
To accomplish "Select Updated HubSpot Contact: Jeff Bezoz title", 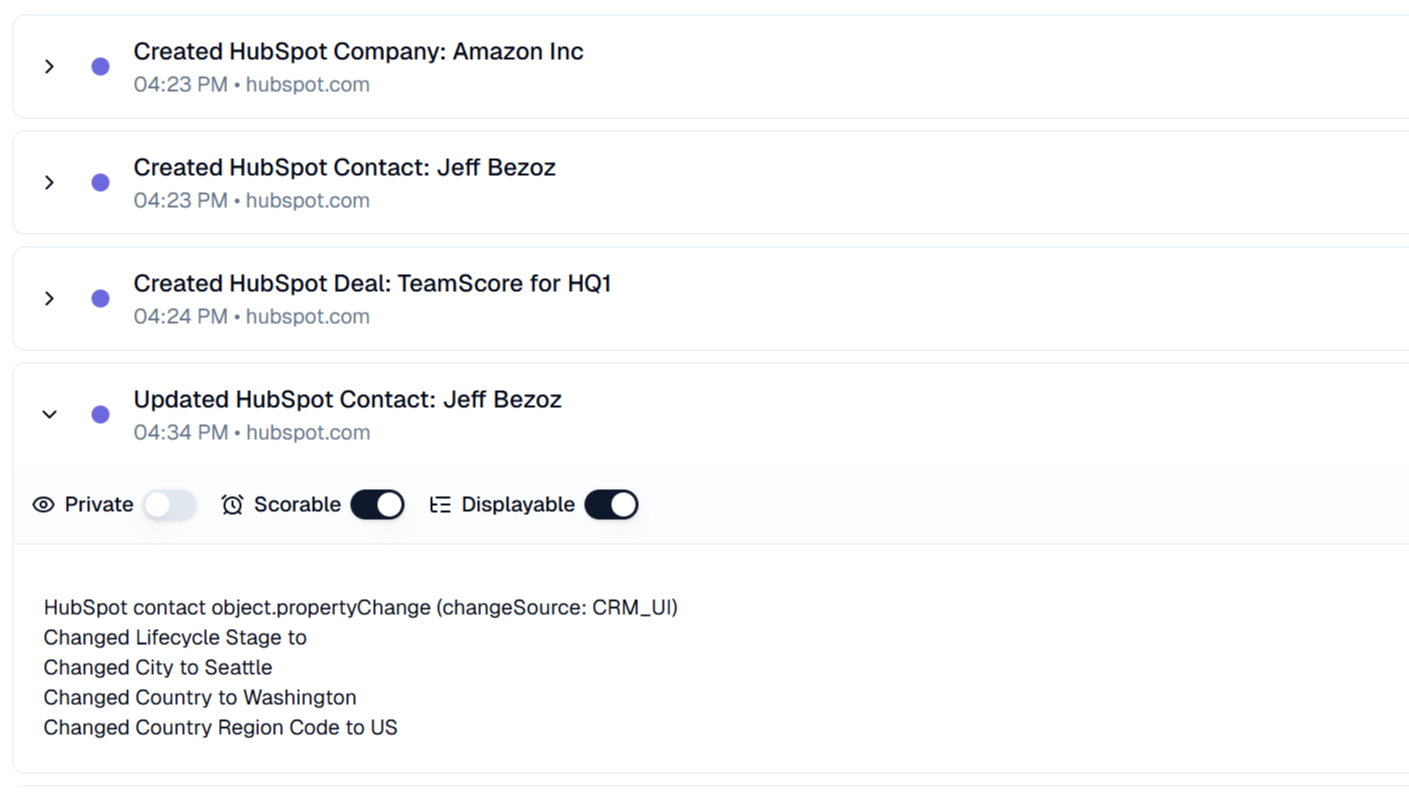I will click(x=347, y=400).
